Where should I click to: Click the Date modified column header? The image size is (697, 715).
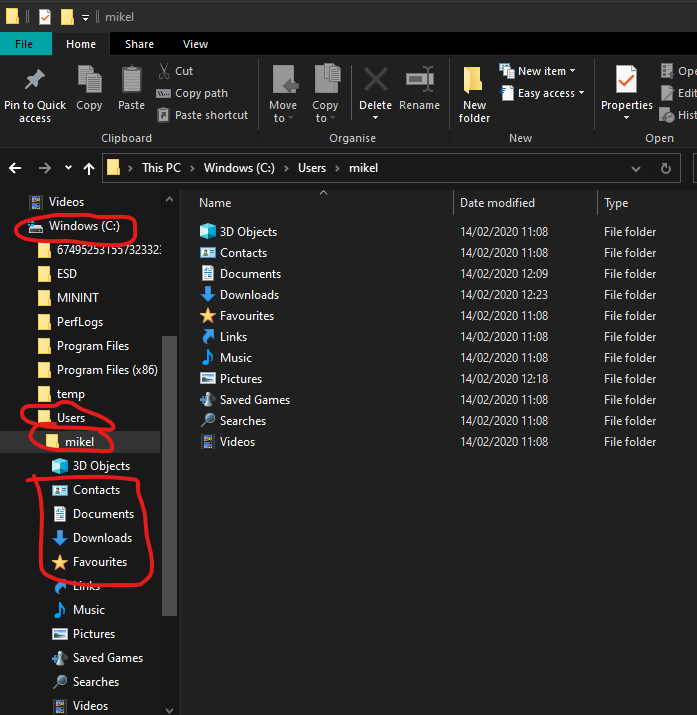pyautogui.click(x=497, y=203)
